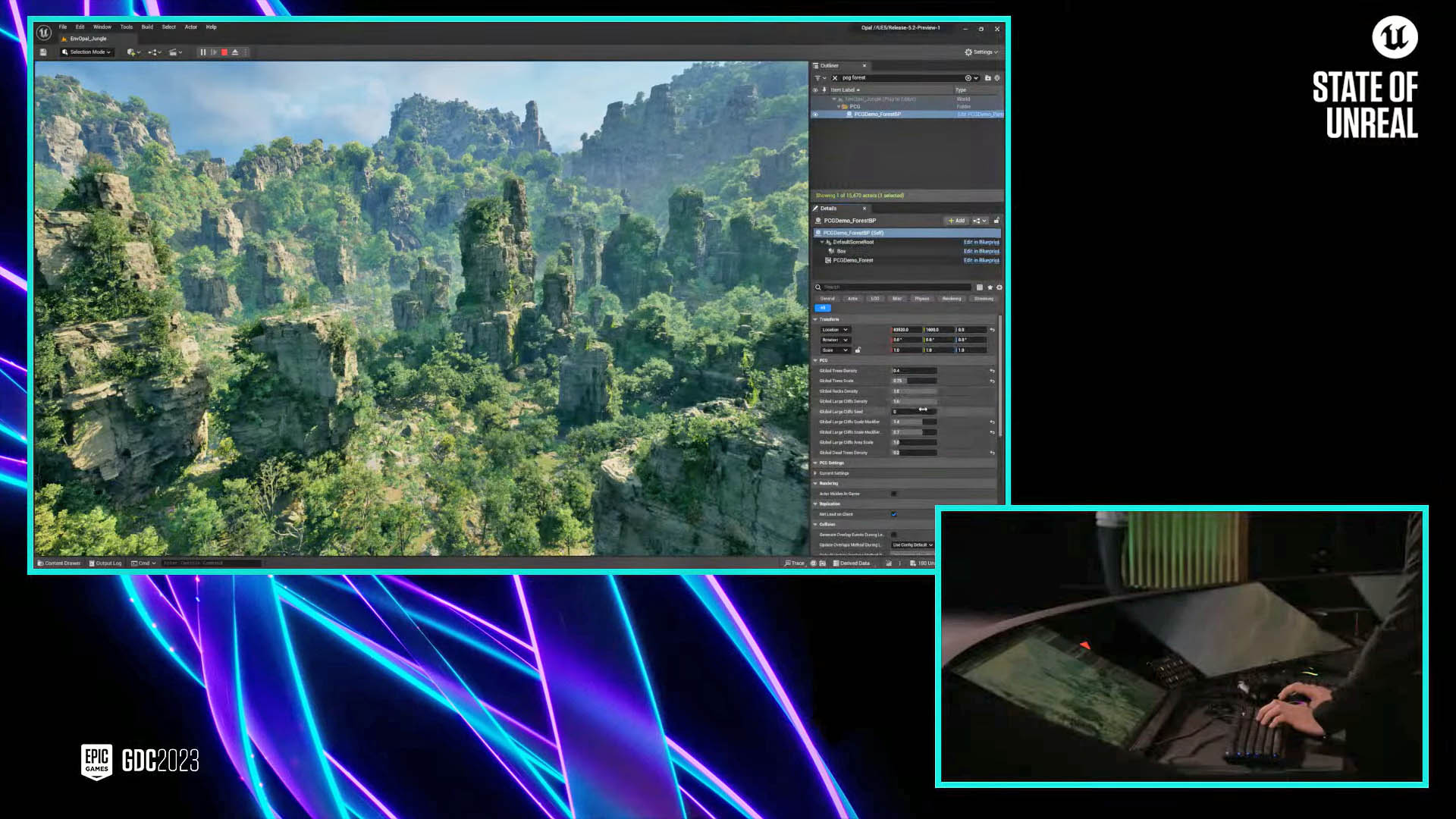1456x819 pixels.
Task: Open Use Config Default dropdown
Action: 913,545
